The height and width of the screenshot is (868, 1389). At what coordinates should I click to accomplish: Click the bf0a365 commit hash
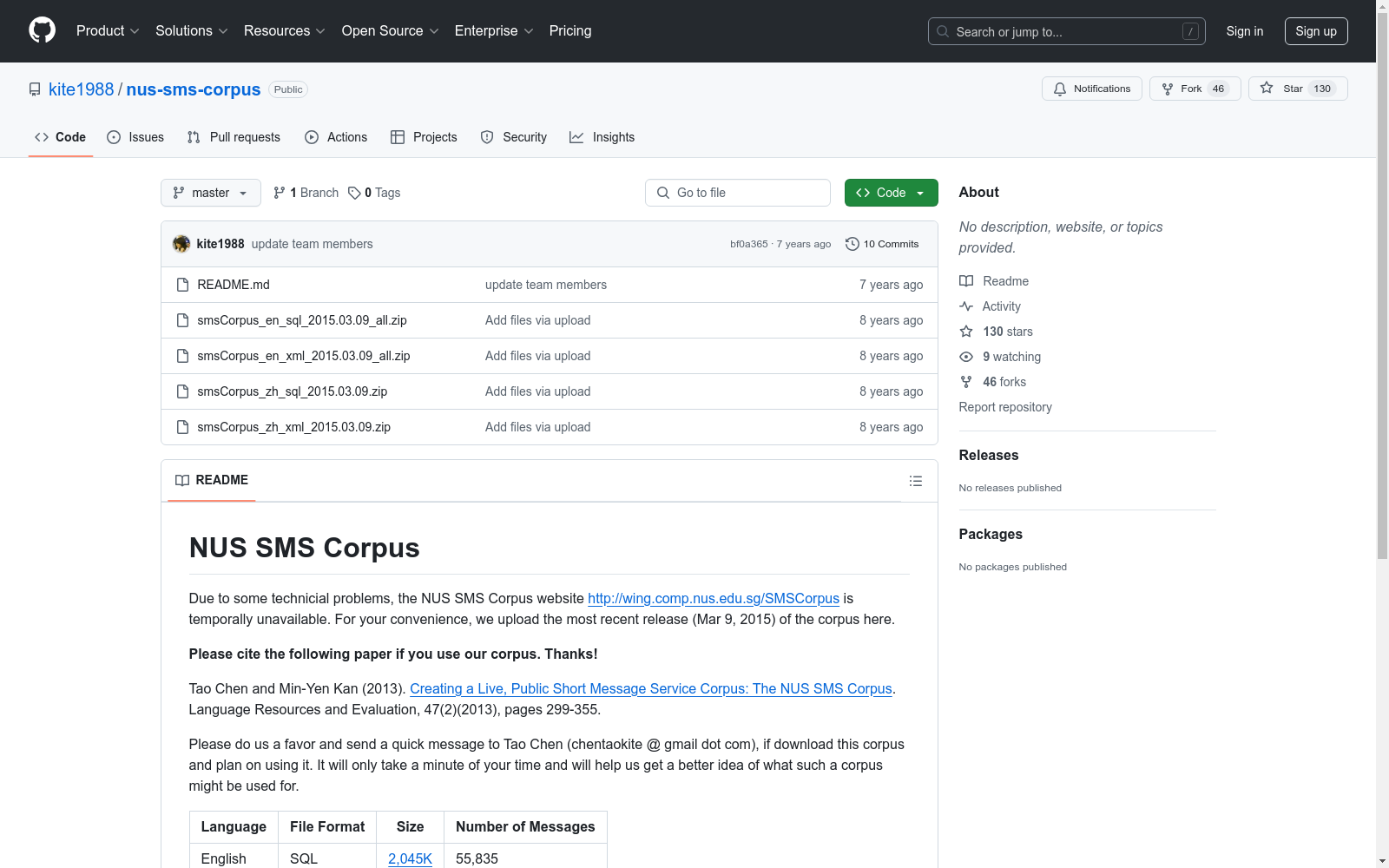coord(749,244)
